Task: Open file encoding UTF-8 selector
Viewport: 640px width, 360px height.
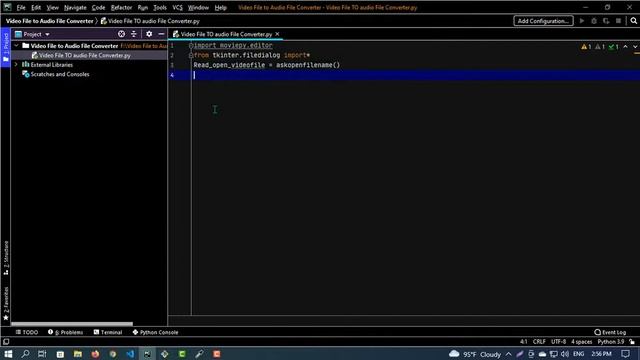Action: click(x=558, y=342)
